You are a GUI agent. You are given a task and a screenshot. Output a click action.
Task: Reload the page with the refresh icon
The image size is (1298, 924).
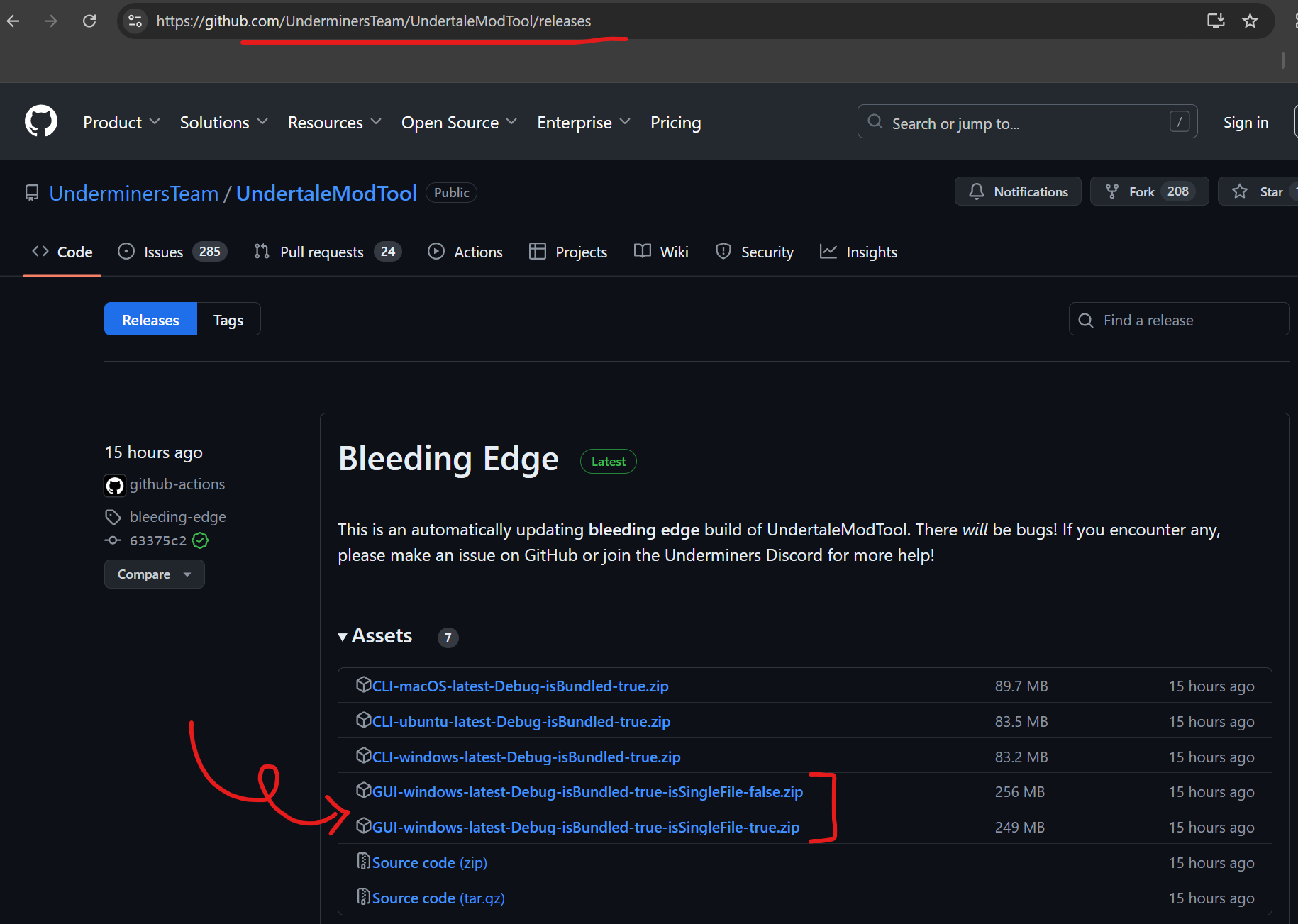89,21
